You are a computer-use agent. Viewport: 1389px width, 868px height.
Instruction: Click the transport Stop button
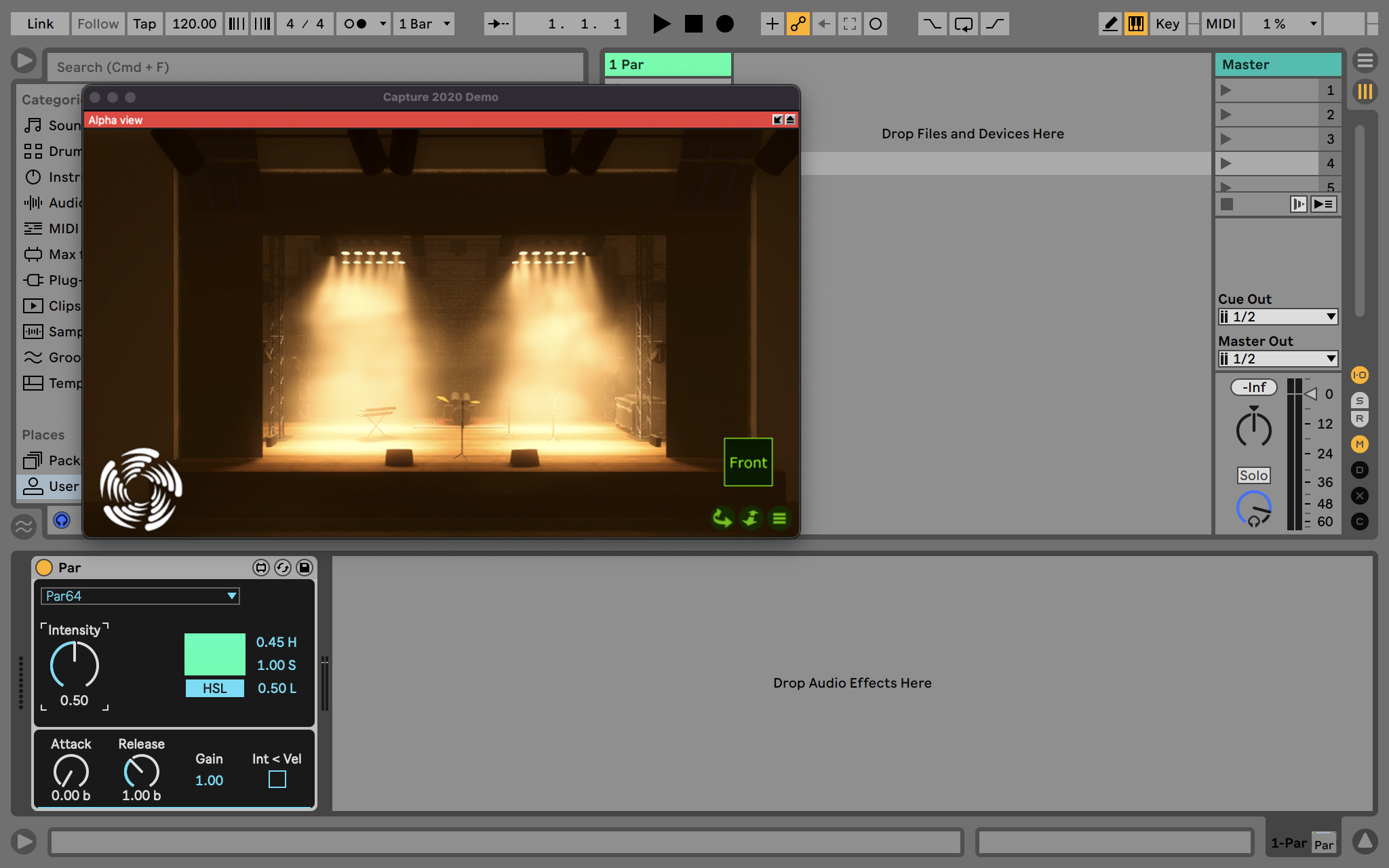pos(693,24)
